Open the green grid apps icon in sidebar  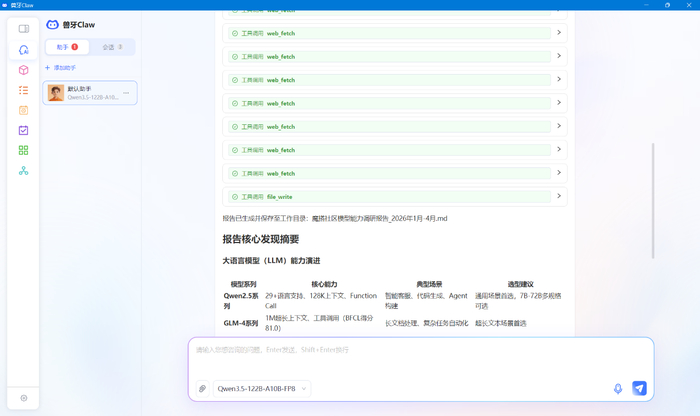coord(23,150)
